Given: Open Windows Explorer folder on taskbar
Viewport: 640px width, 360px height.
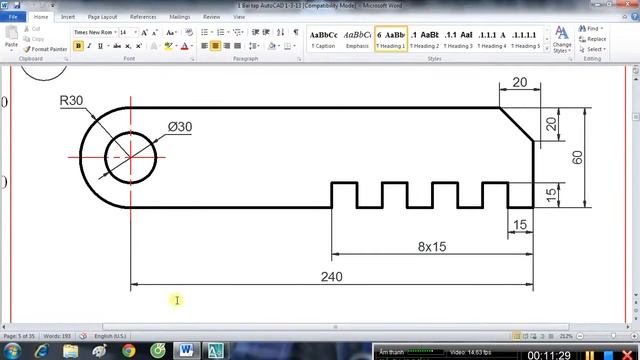Looking at the screenshot, I should [x=71, y=351].
